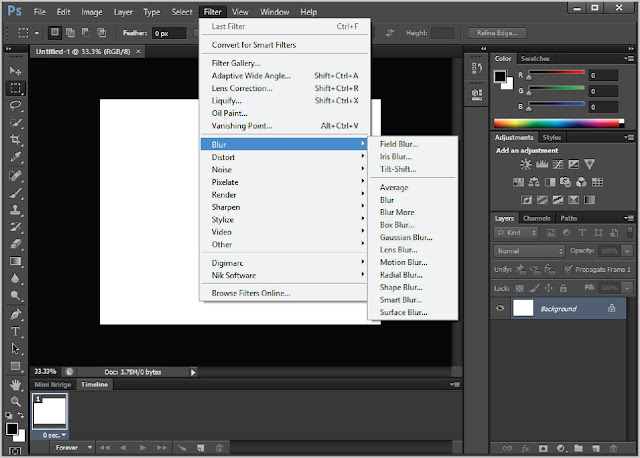640x458 pixels.
Task: Open the Opacity dropdown arrow
Action: (627, 251)
